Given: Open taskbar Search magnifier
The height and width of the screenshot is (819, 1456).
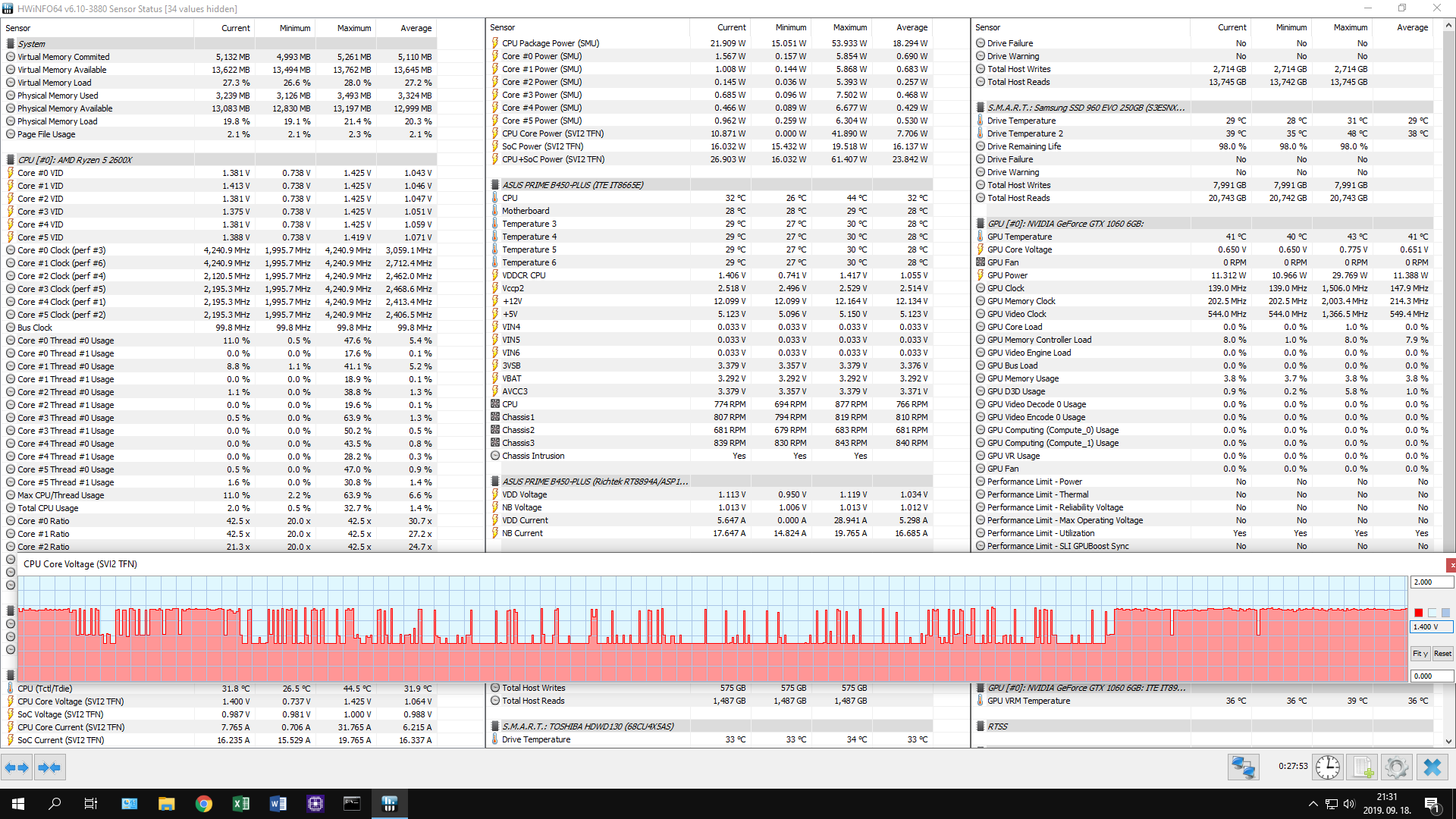Looking at the screenshot, I should 55,804.
